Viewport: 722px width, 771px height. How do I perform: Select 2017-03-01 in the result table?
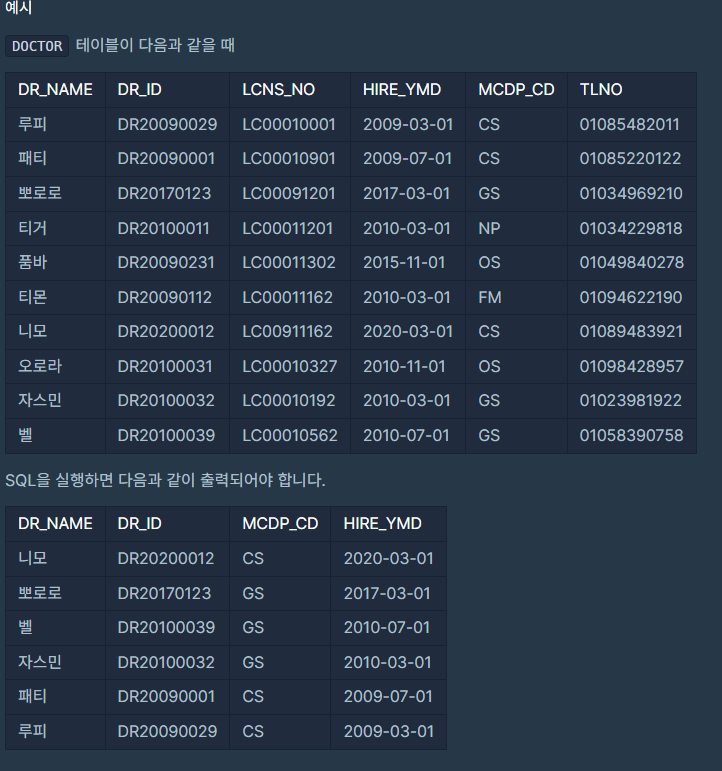click(387, 593)
